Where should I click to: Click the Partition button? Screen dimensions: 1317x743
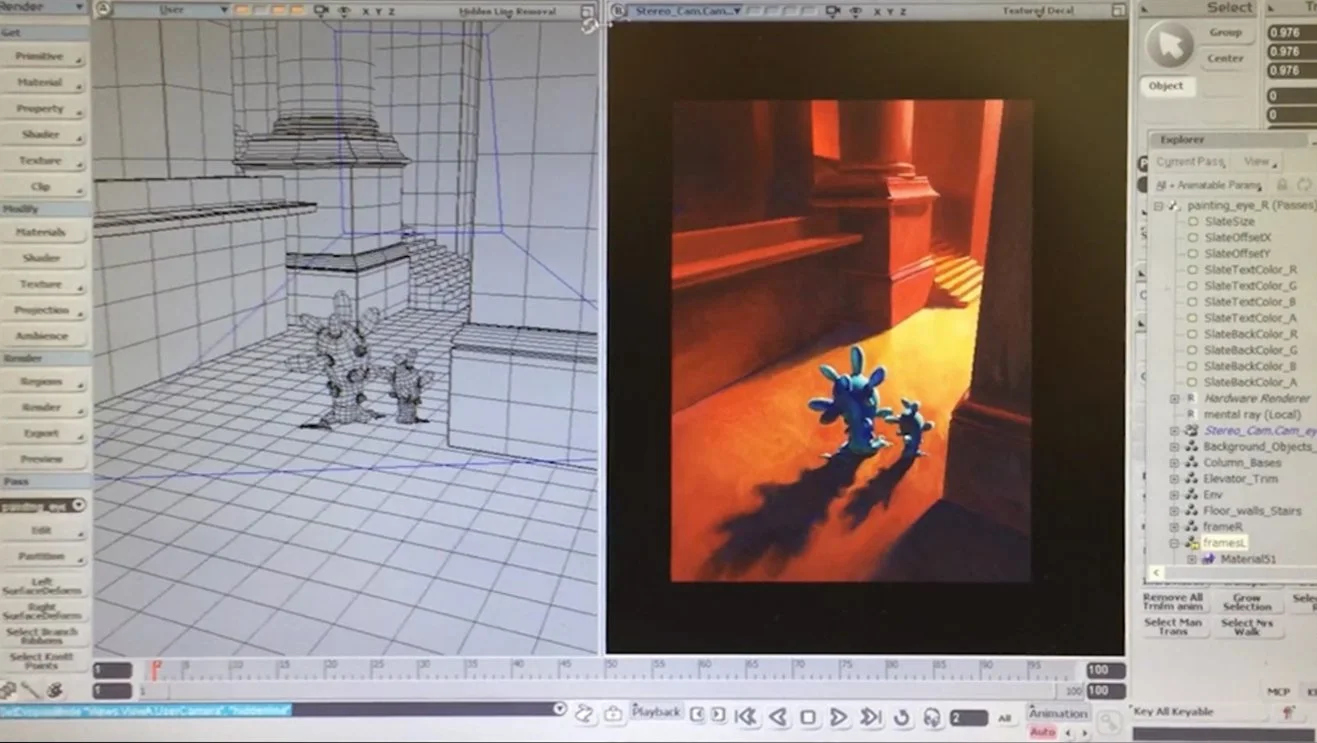(x=41, y=556)
